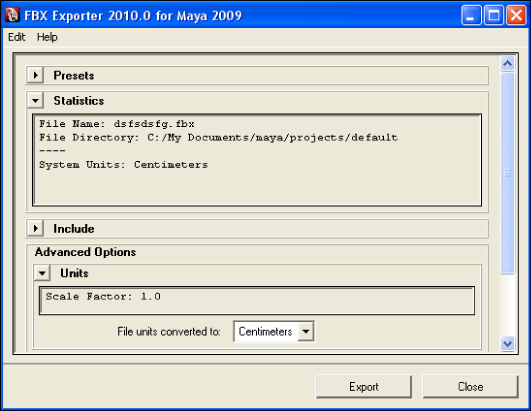Open the Help menu
The width and height of the screenshot is (531, 411).
(x=47, y=37)
